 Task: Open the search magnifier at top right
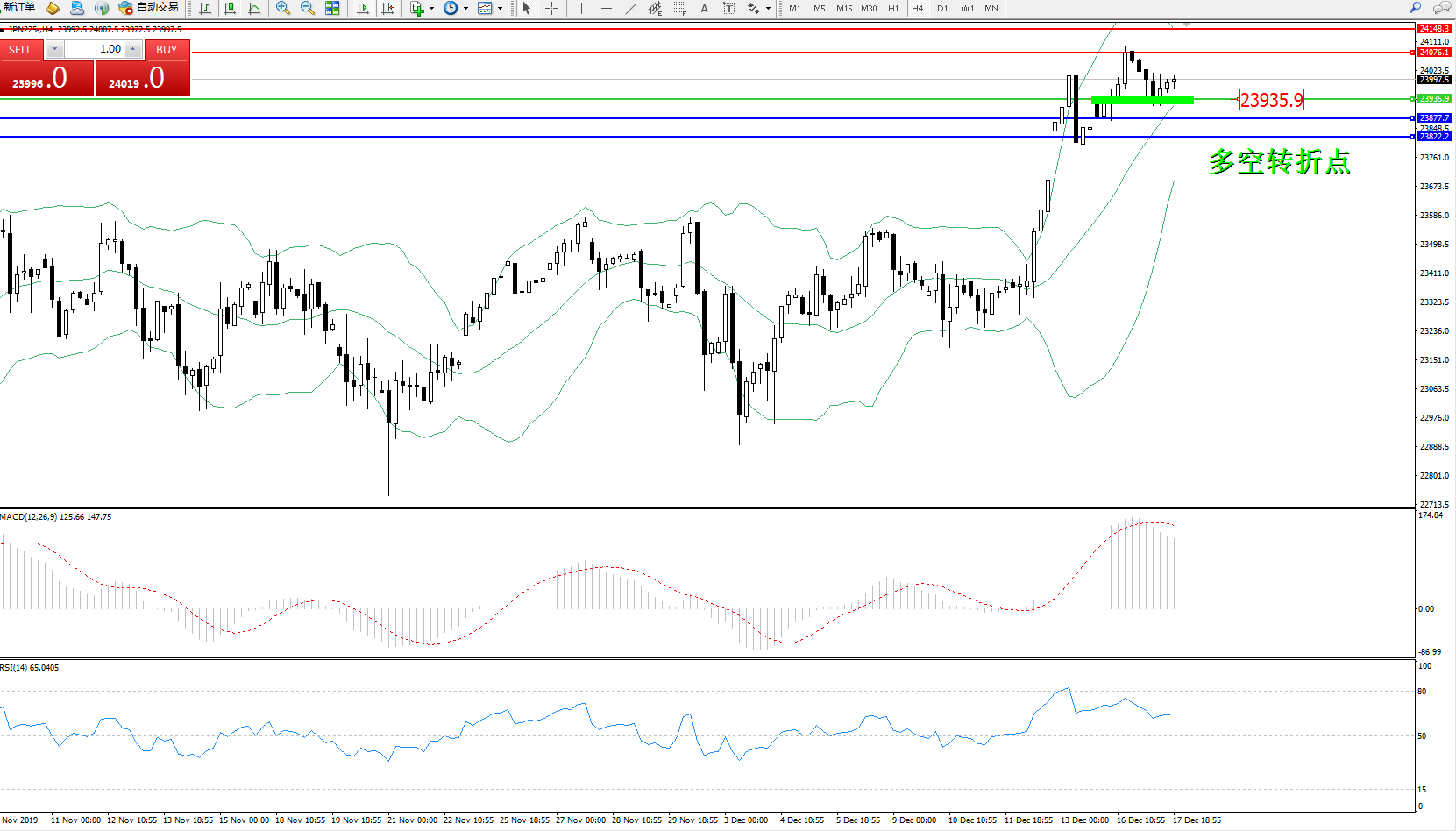[x=1415, y=8]
